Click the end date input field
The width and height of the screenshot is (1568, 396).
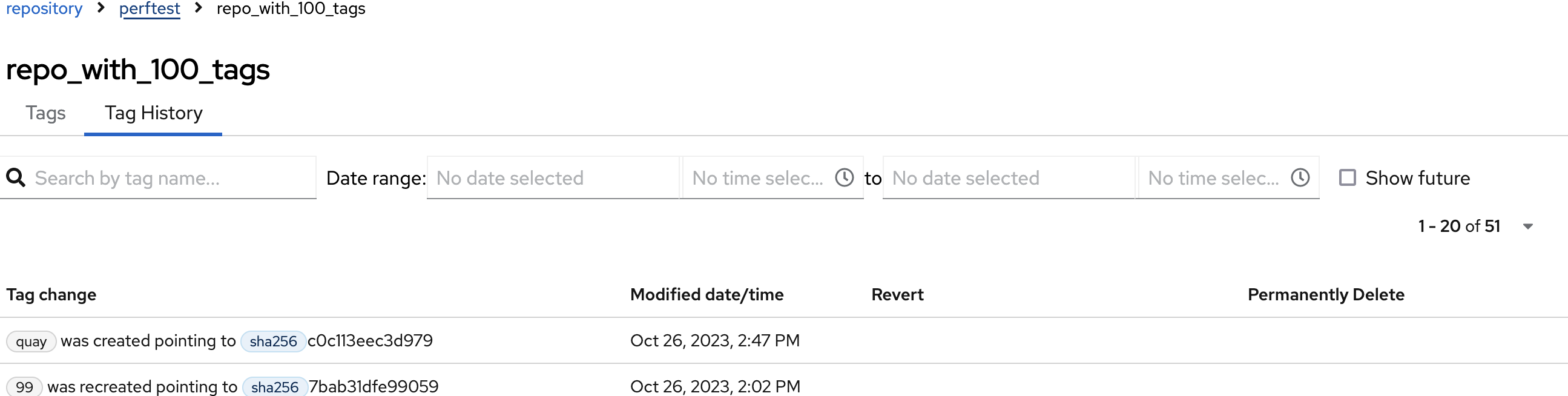1007,178
